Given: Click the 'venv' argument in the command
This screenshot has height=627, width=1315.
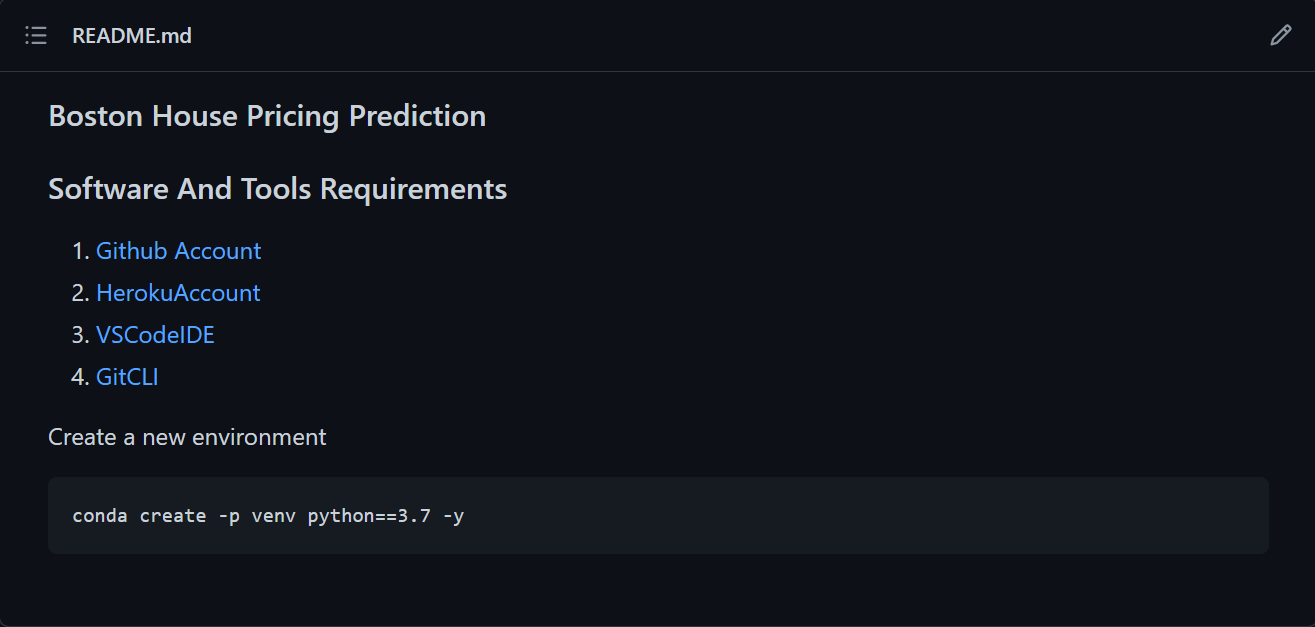Looking at the screenshot, I should (273, 517).
